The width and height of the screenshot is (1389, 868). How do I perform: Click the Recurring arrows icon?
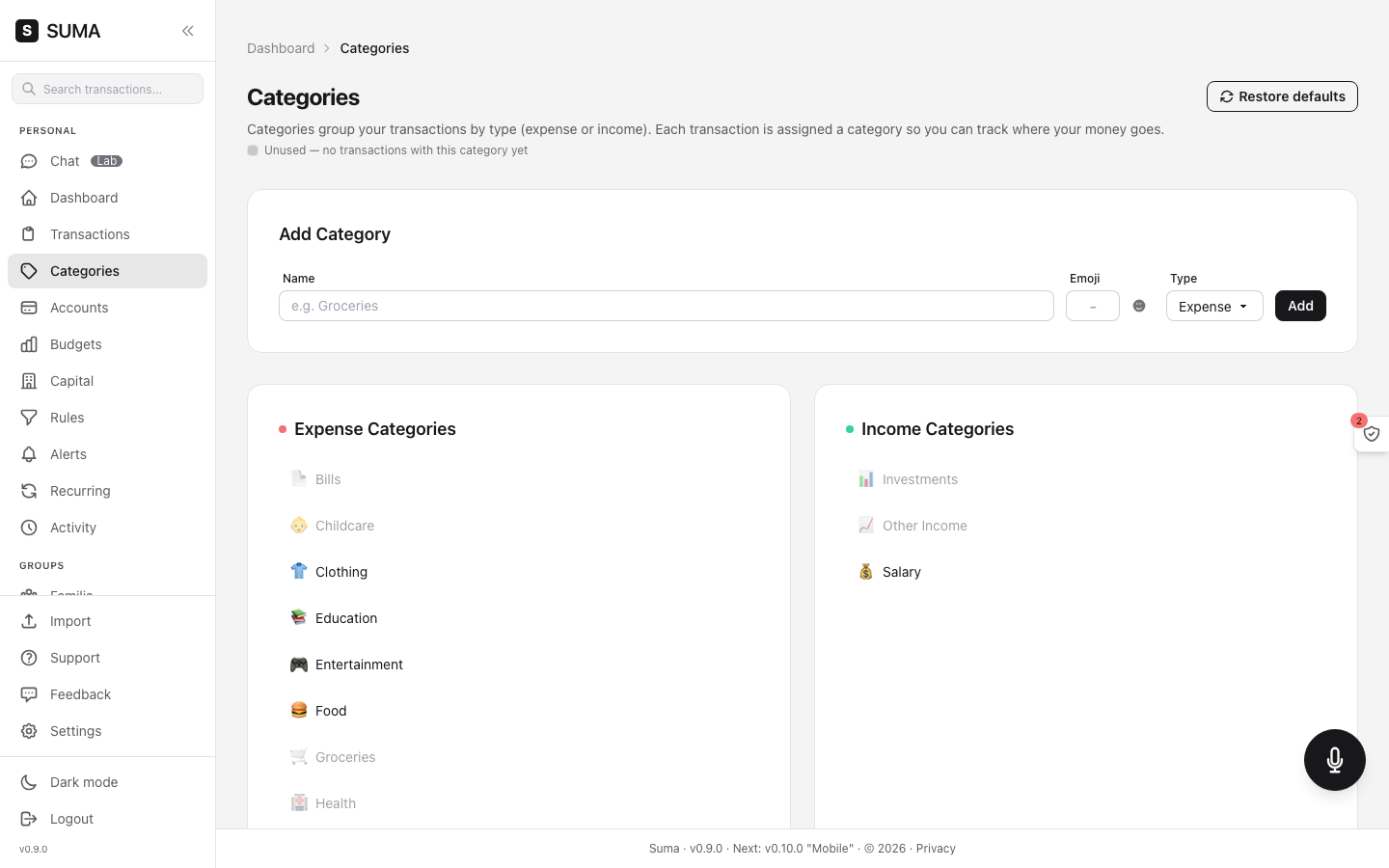(29, 491)
